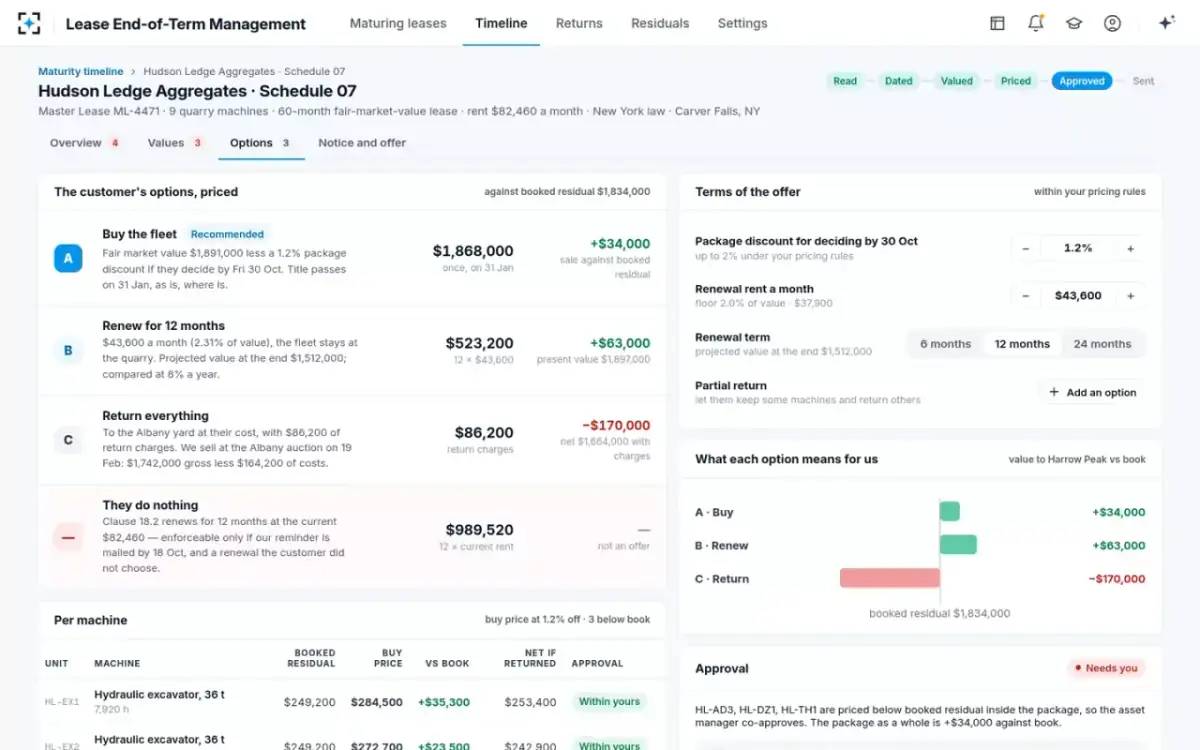Click the Priced workflow step
Image resolution: width=1200 pixels, height=750 pixels.
click(1016, 81)
